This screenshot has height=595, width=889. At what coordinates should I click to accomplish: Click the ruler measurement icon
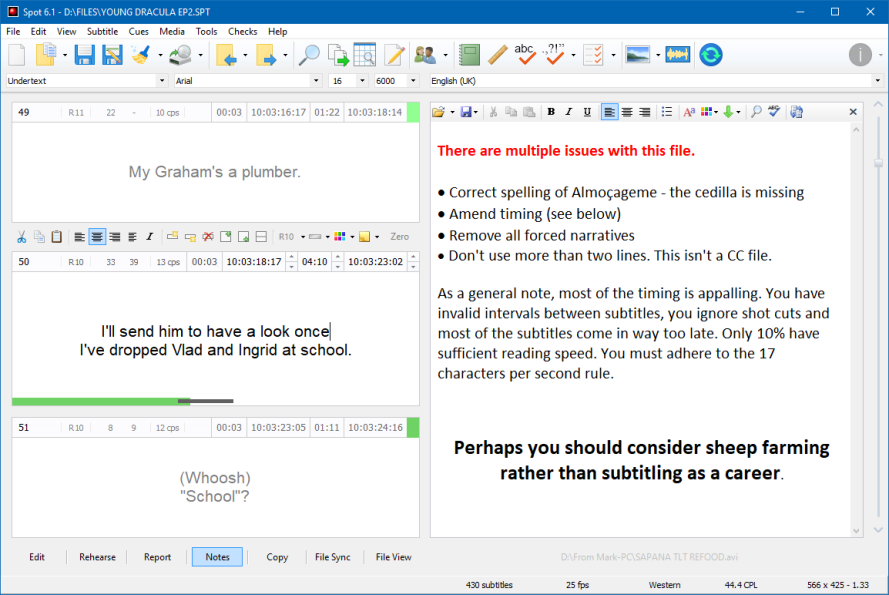point(497,54)
